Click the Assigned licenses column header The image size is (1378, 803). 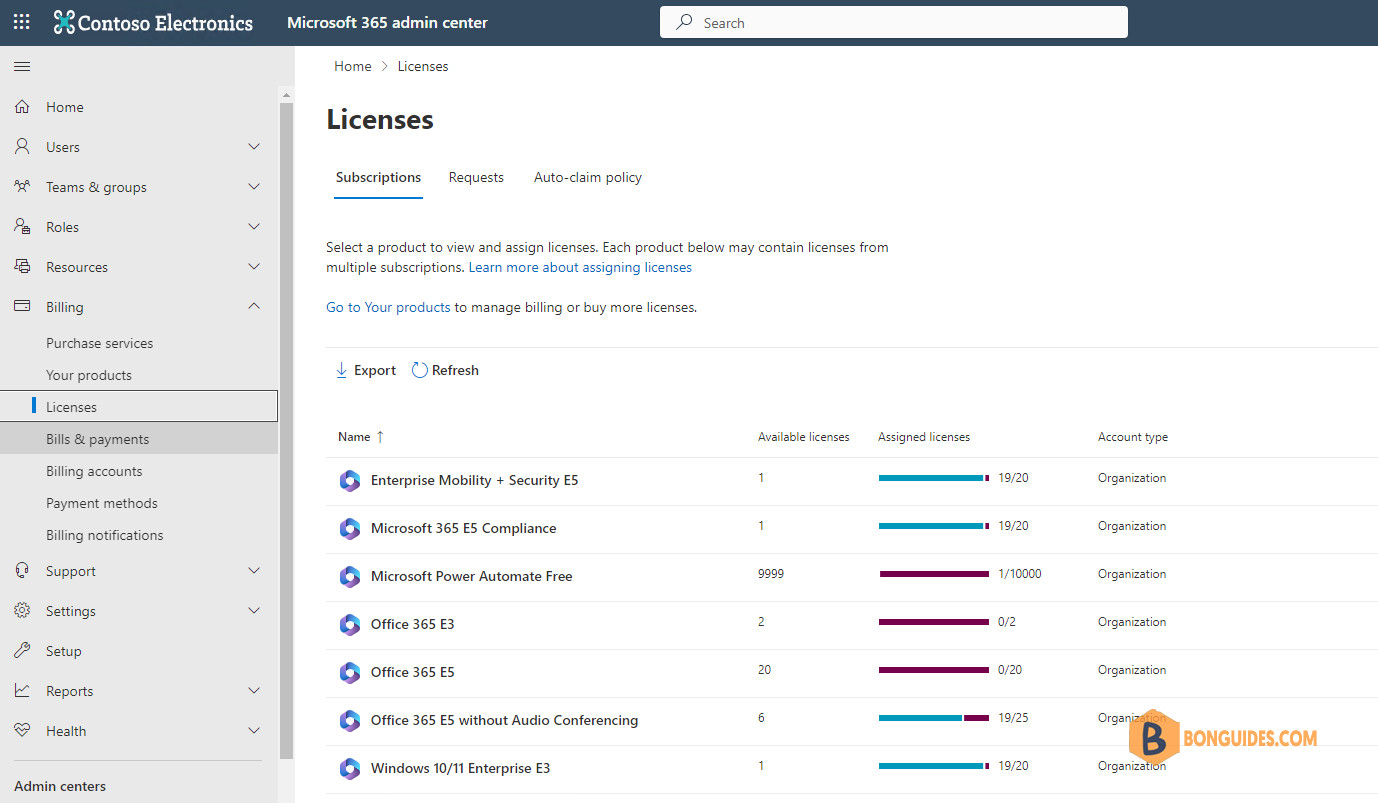[924, 437]
